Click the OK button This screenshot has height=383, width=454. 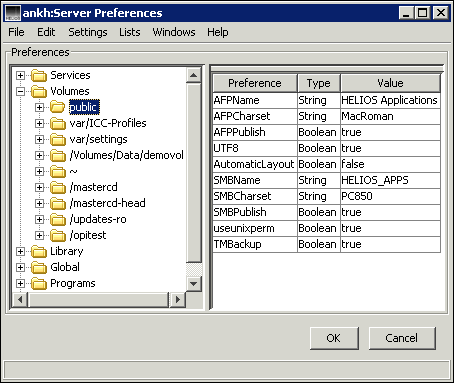click(x=334, y=338)
